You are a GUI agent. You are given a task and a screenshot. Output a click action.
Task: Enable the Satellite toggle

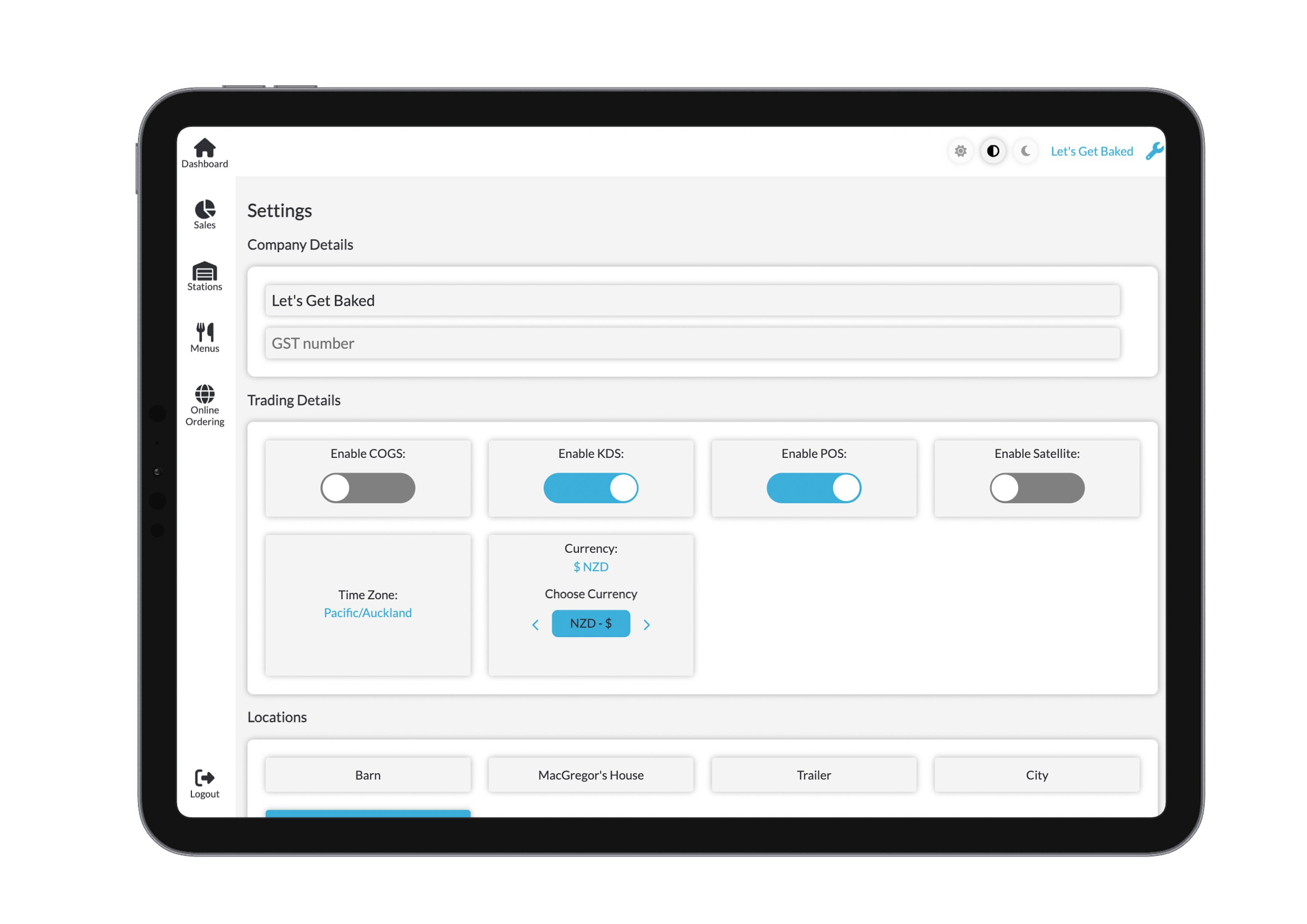1037,488
